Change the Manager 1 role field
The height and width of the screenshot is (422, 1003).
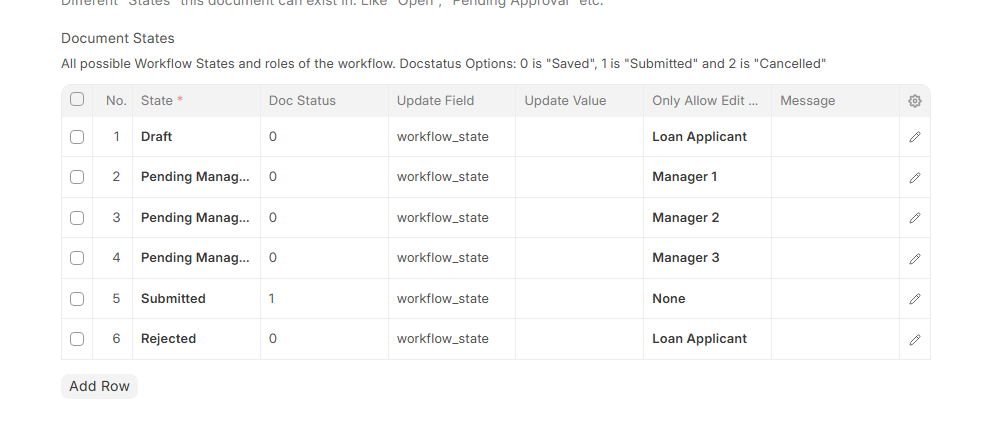(x=706, y=177)
